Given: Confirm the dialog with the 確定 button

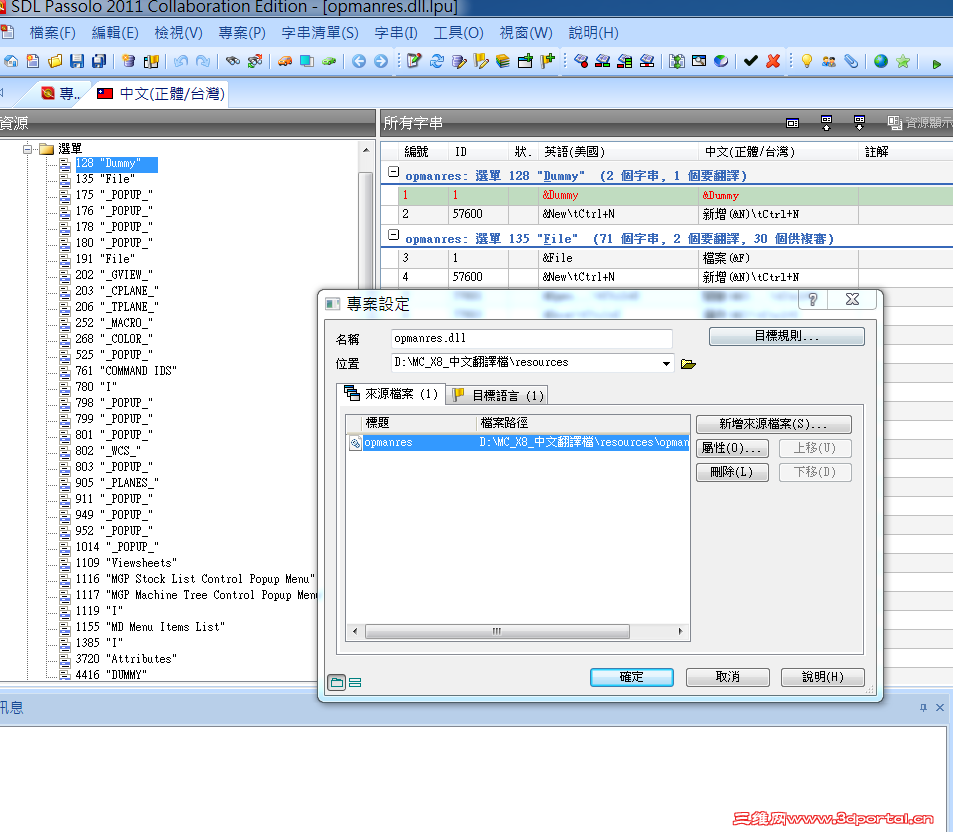Looking at the screenshot, I should [631, 677].
